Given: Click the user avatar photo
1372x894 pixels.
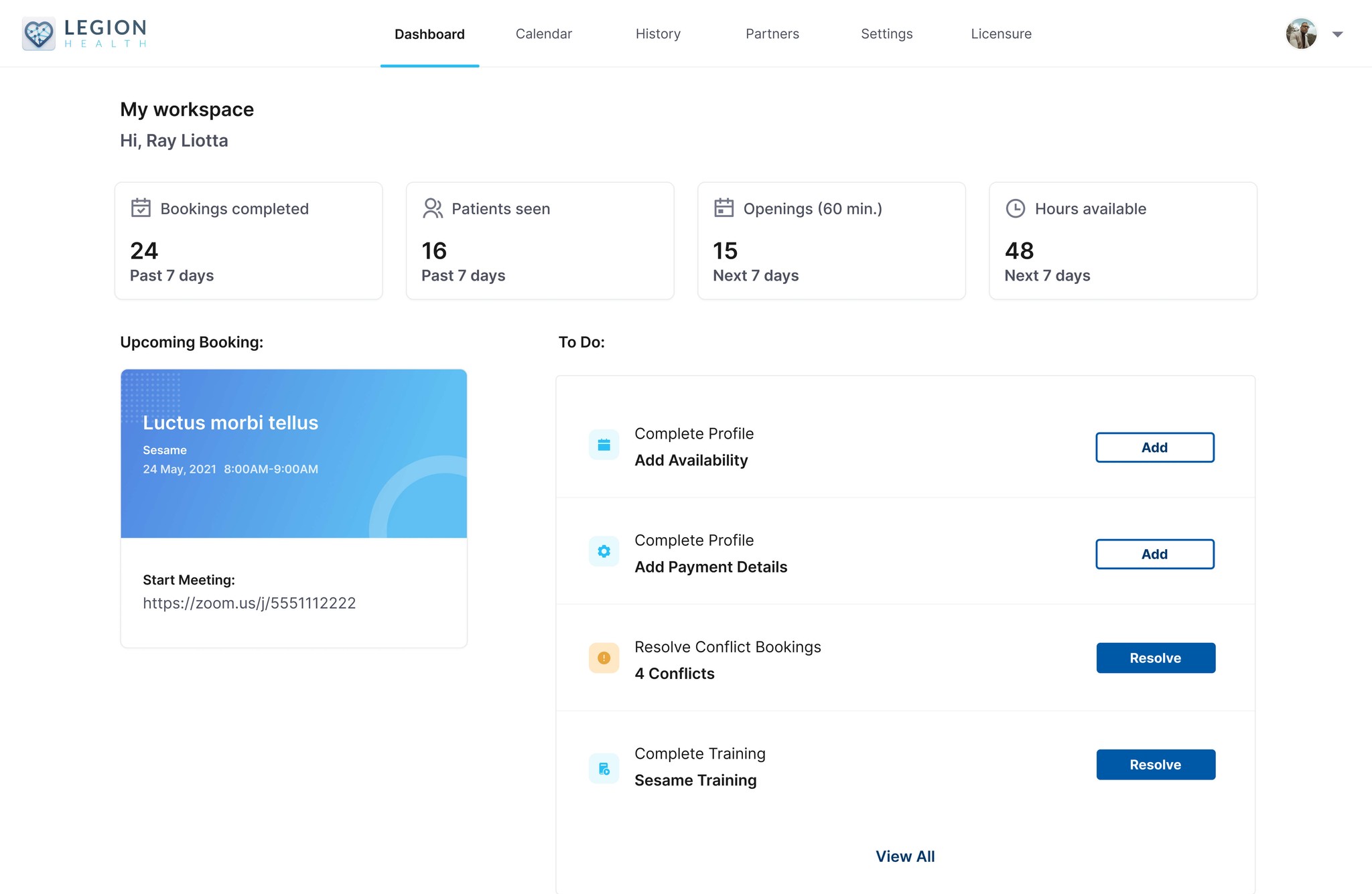Looking at the screenshot, I should pos(1301,34).
